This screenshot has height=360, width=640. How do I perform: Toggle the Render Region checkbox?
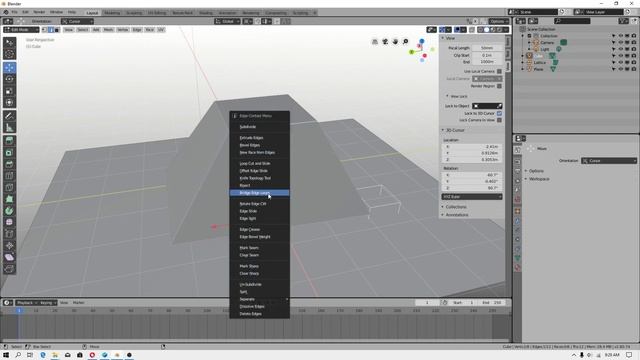(499, 86)
